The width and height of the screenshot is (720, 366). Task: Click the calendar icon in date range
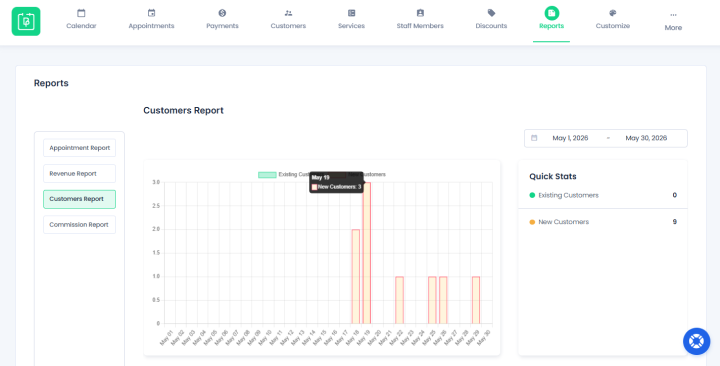click(534, 138)
